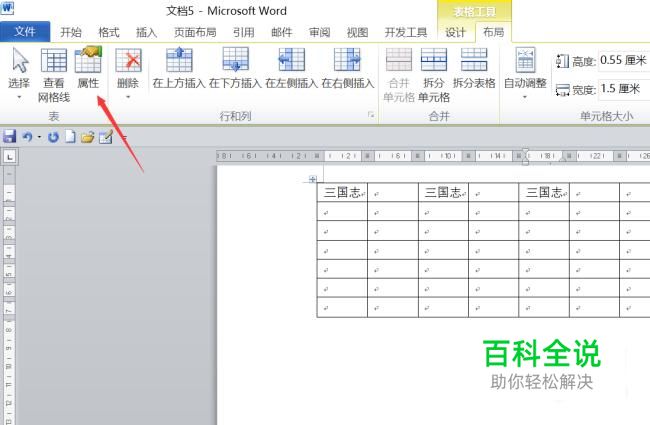Save document with quick access save icon
This screenshot has width=650, height=425.
9,136
